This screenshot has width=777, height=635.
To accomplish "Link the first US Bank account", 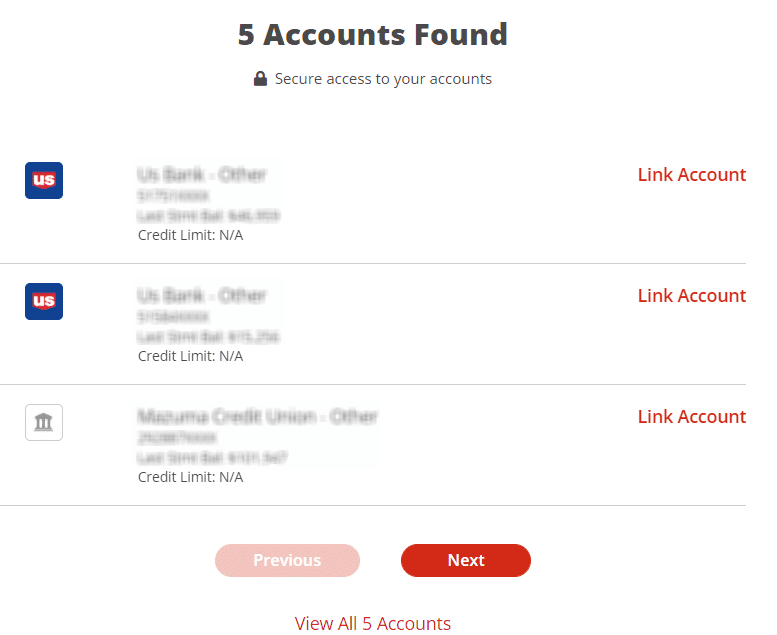I will (691, 175).
